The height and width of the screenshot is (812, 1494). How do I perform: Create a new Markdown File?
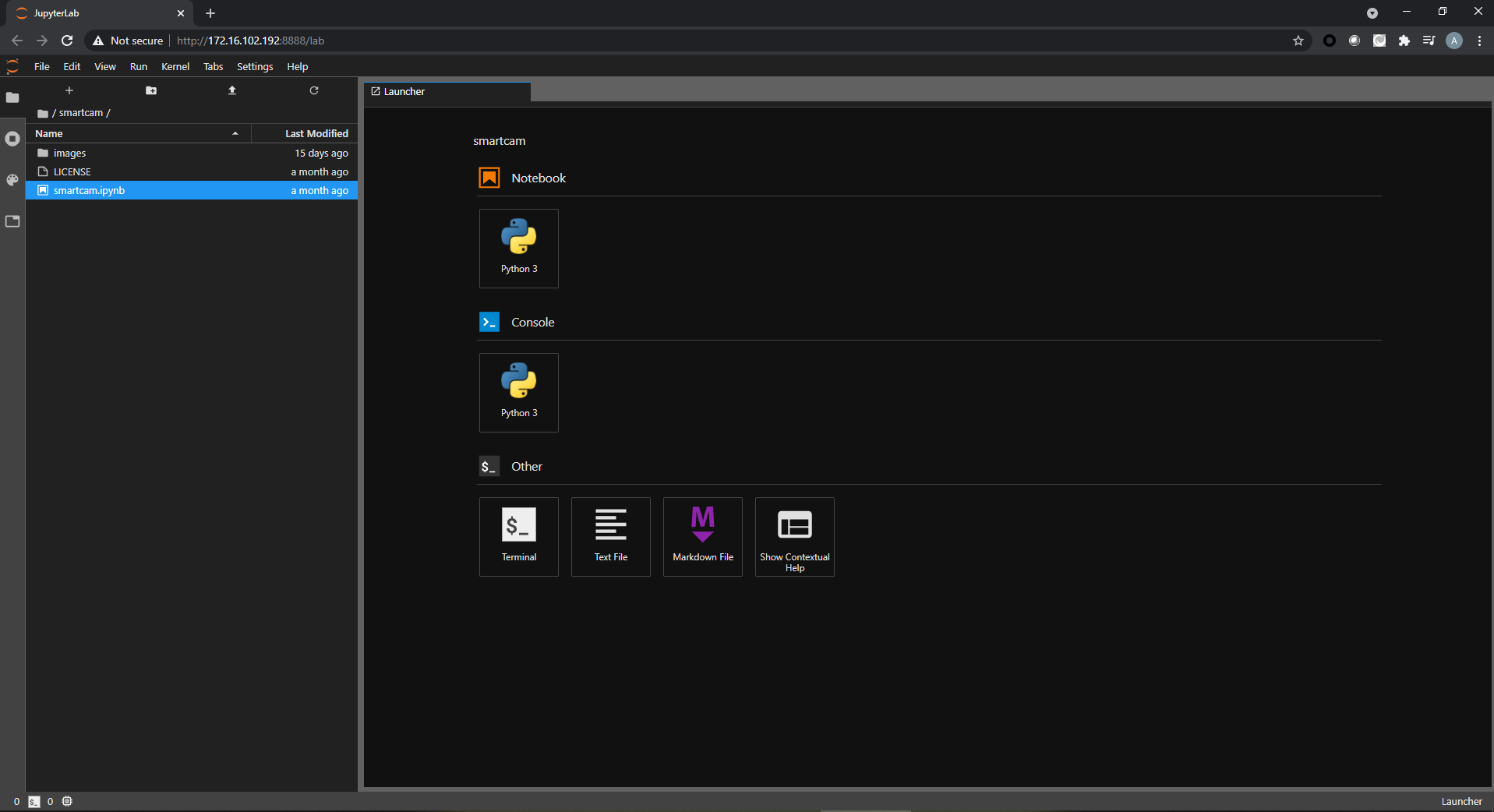coord(702,536)
